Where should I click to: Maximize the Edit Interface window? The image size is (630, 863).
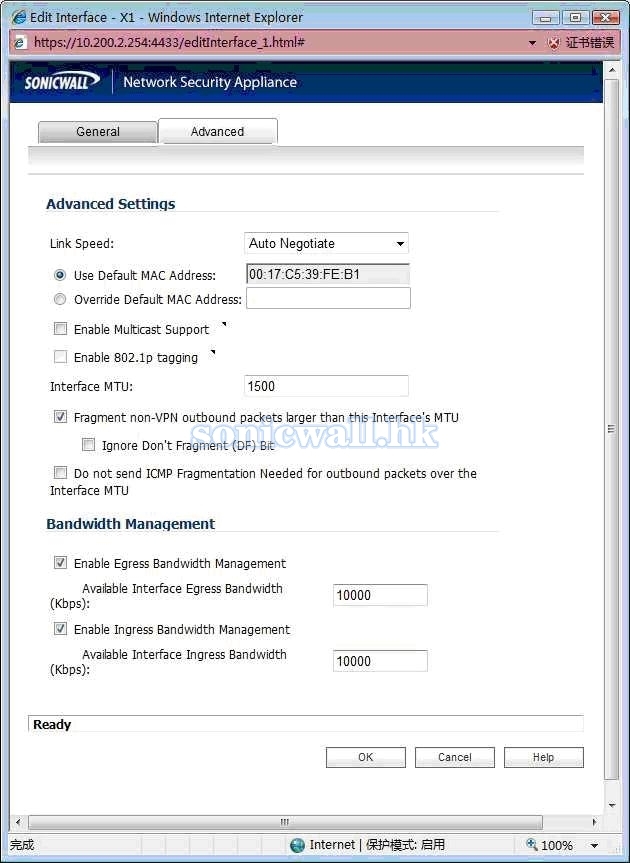pyautogui.click(x=576, y=18)
